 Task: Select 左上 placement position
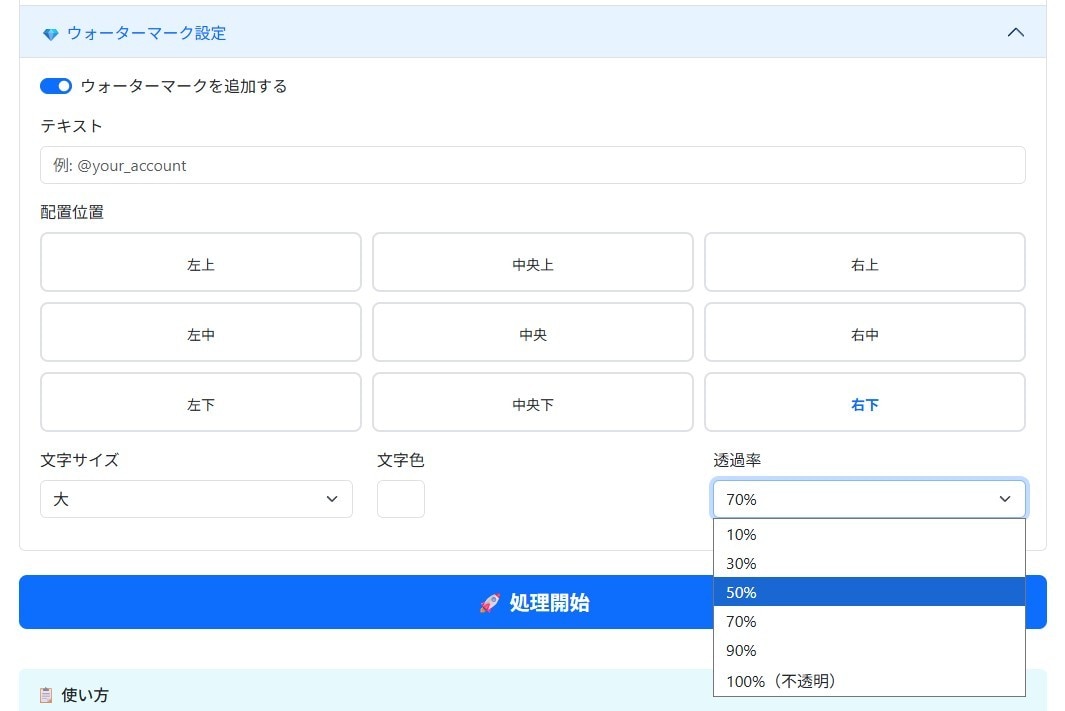point(200,262)
